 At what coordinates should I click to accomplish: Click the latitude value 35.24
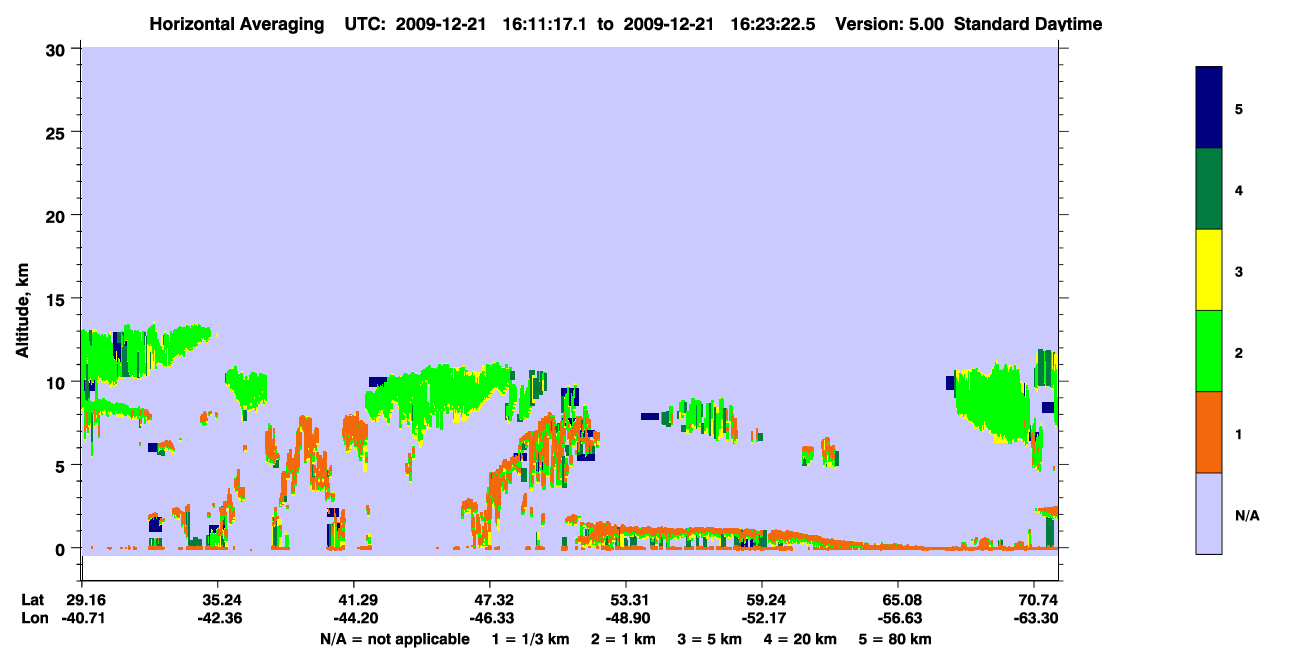(218, 600)
